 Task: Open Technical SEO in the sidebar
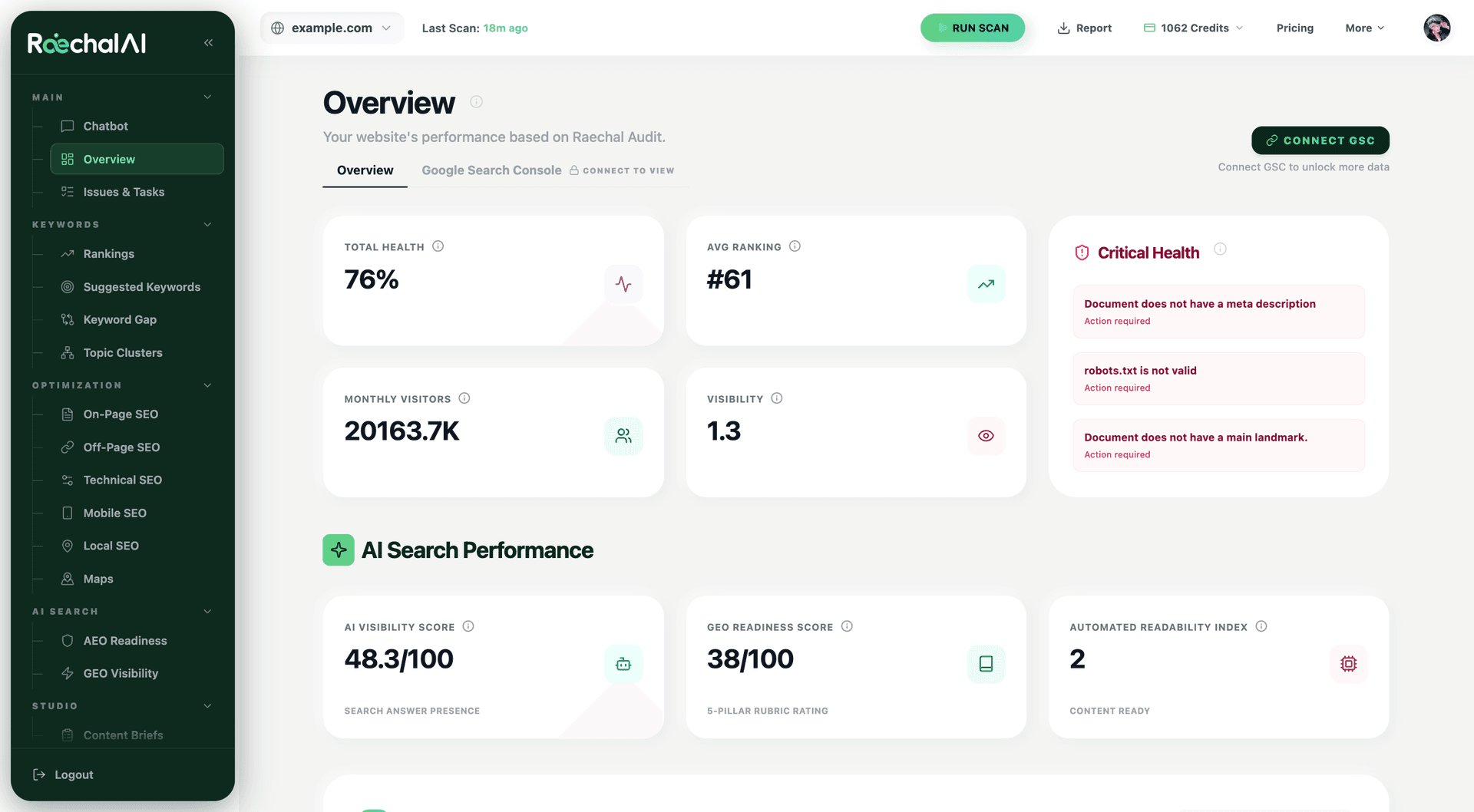(x=137, y=480)
